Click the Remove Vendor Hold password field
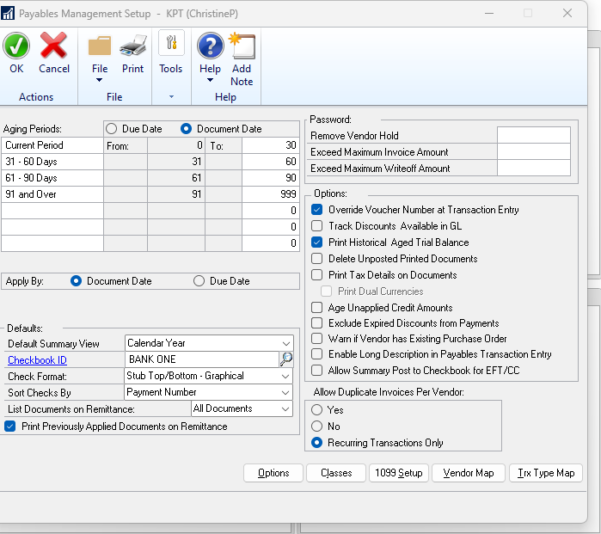The height and width of the screenshot is (534, 601). tap(534, 135)
